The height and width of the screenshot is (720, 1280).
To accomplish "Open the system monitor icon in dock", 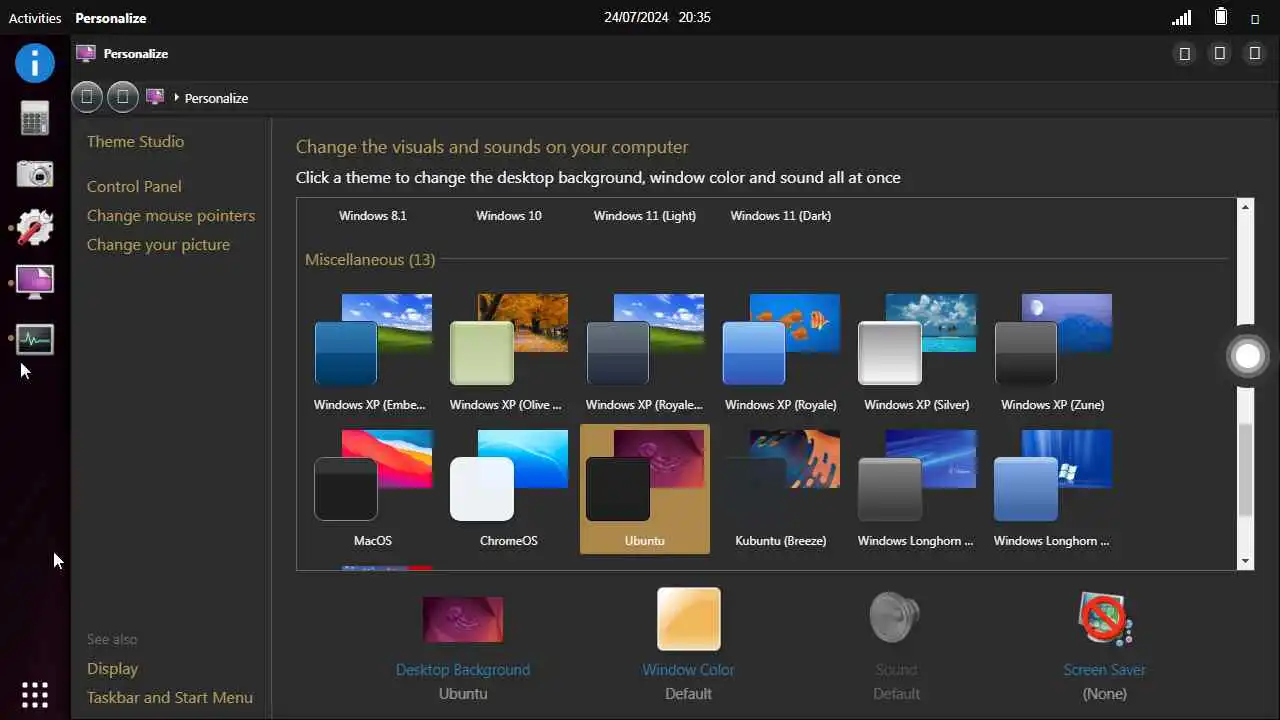I will point(35,339).
